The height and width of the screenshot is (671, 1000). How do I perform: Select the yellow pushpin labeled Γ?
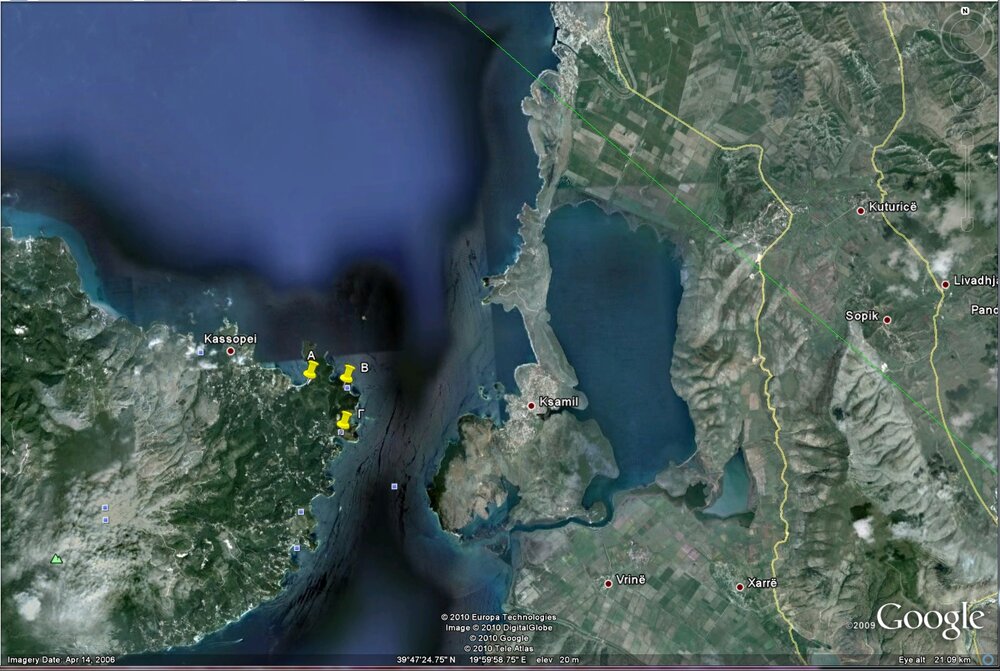[344, 420]
